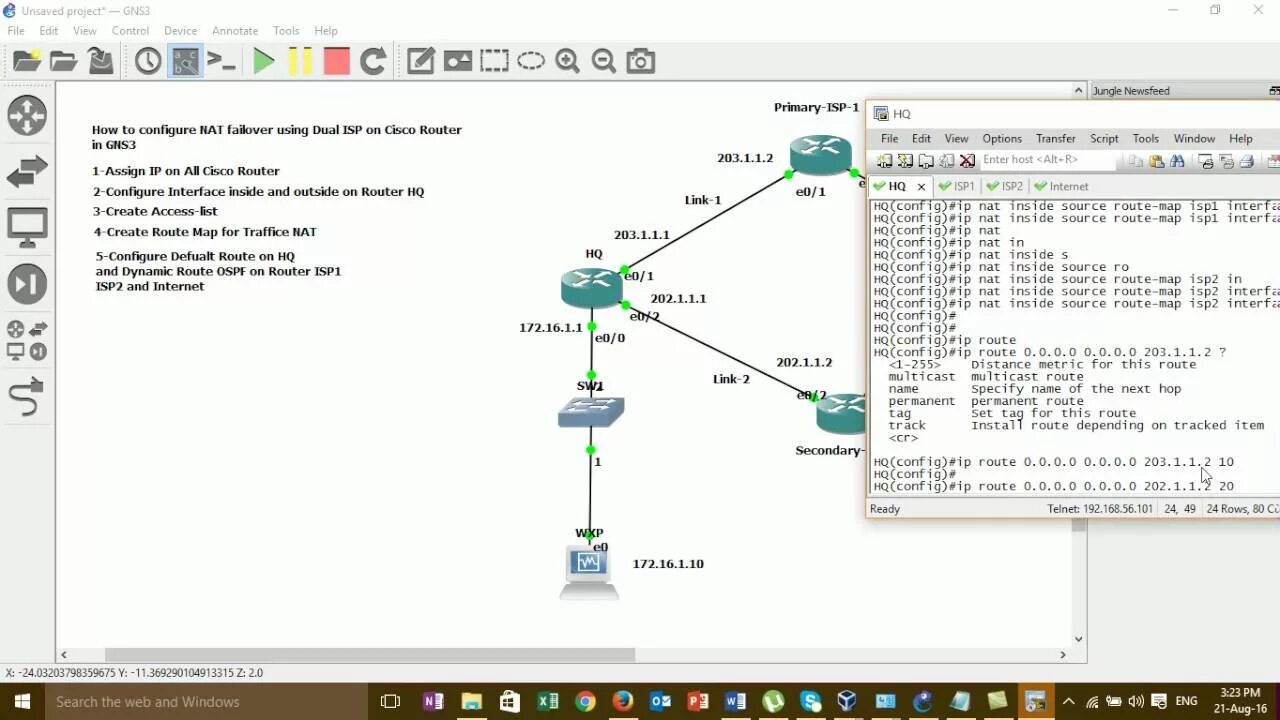Image resolution: width=1280 pixels, height=720 pixels.
Task: Click canvas vertical scrollbar down arrow
Action: [1078, 638]
